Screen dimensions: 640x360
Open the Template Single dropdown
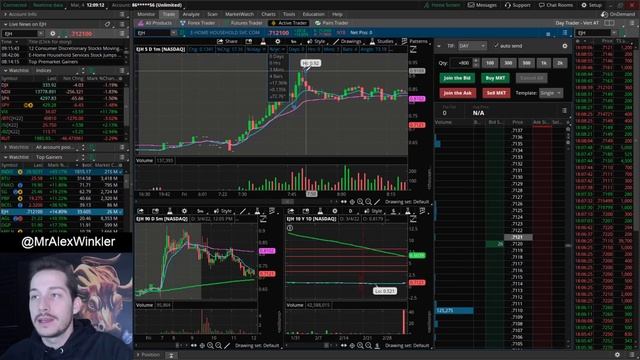point(551,93)
